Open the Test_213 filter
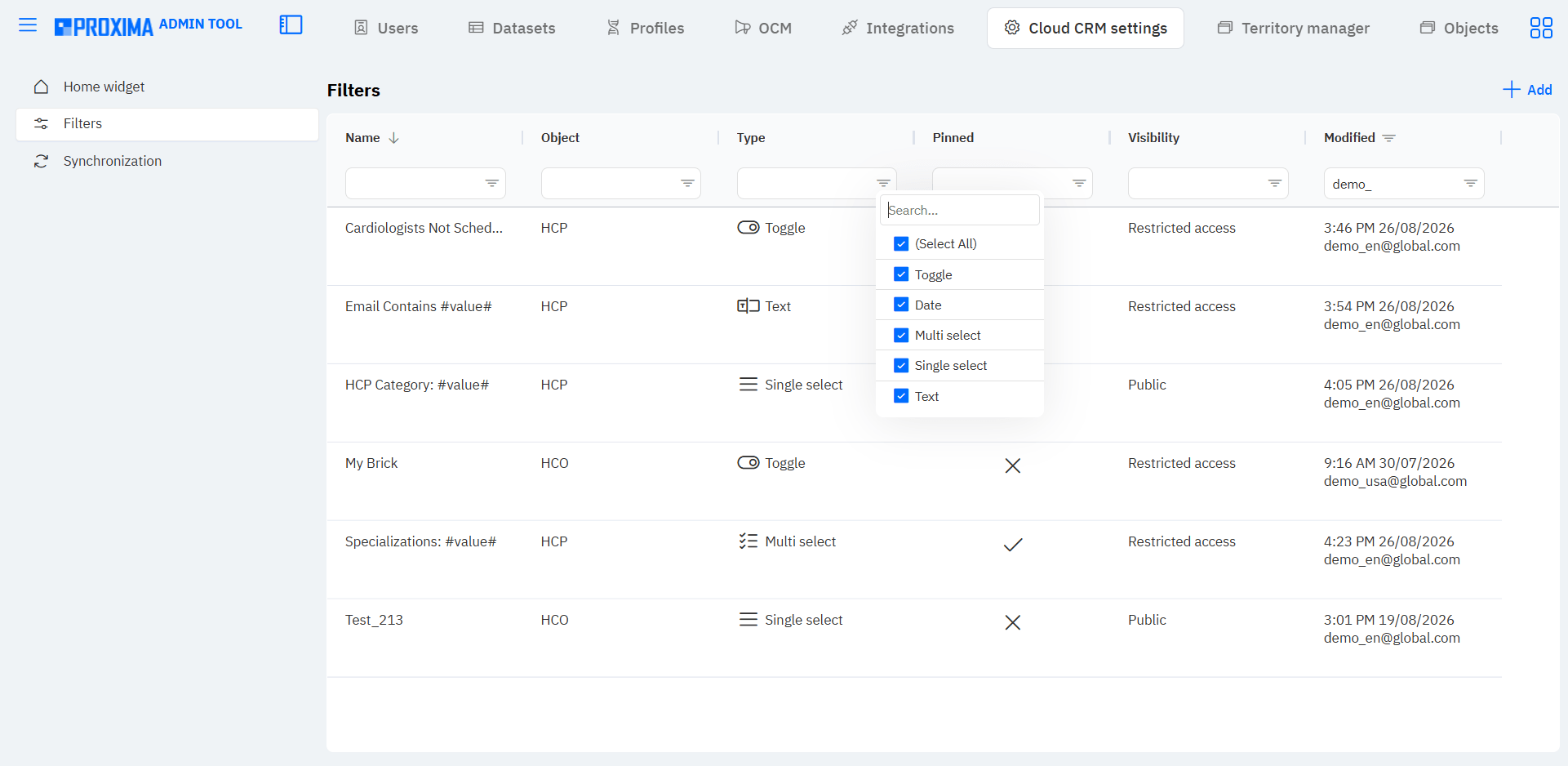 pos(374,620)
